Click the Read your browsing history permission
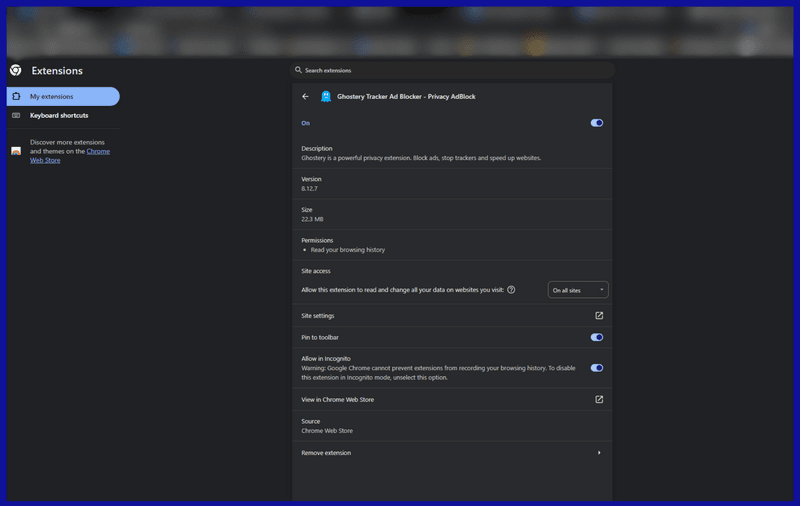The height and width of the screenshot is (506, 800). coord(348,250)
